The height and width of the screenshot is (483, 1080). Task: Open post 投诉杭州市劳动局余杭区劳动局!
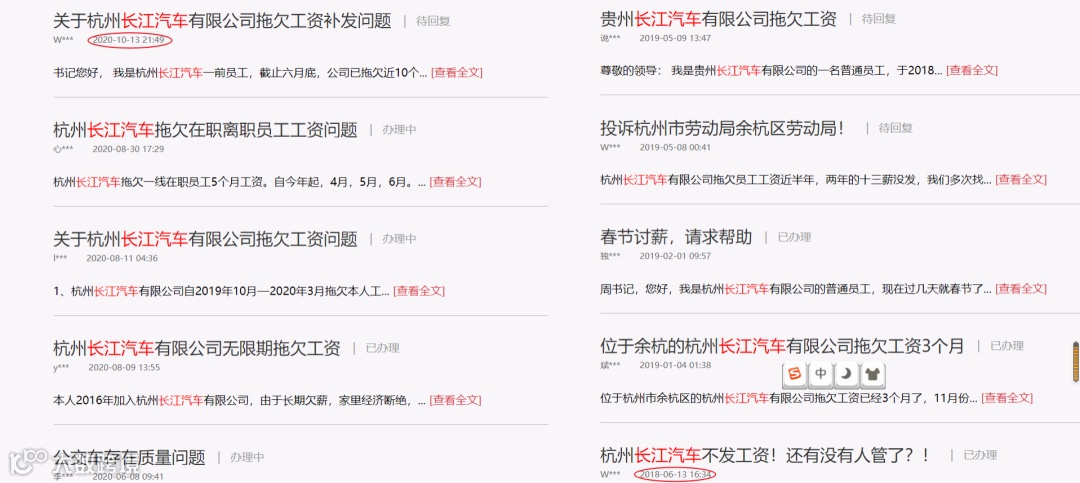723,128
